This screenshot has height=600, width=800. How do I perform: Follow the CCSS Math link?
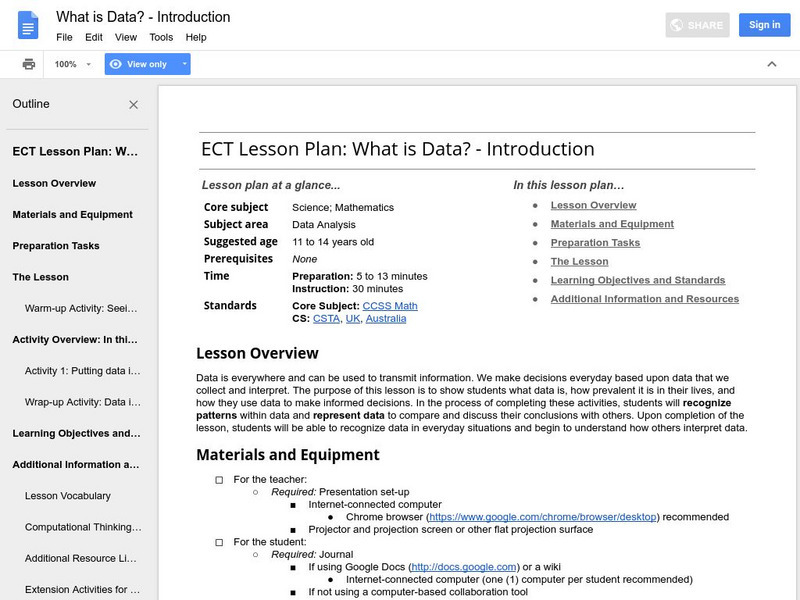(391, 306)
